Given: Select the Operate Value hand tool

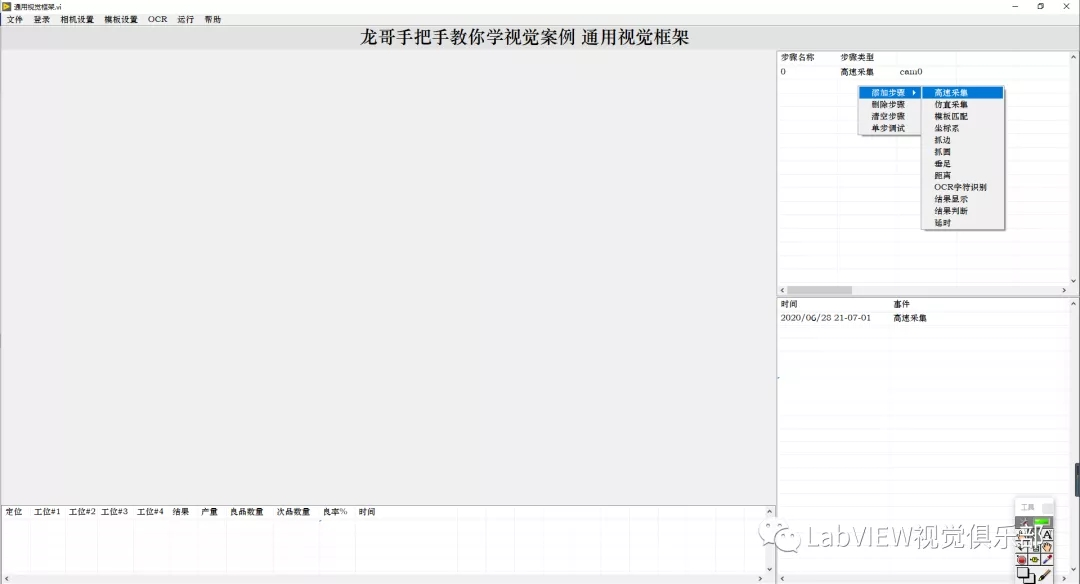Looking at the screenshot, I should 1022,534.
